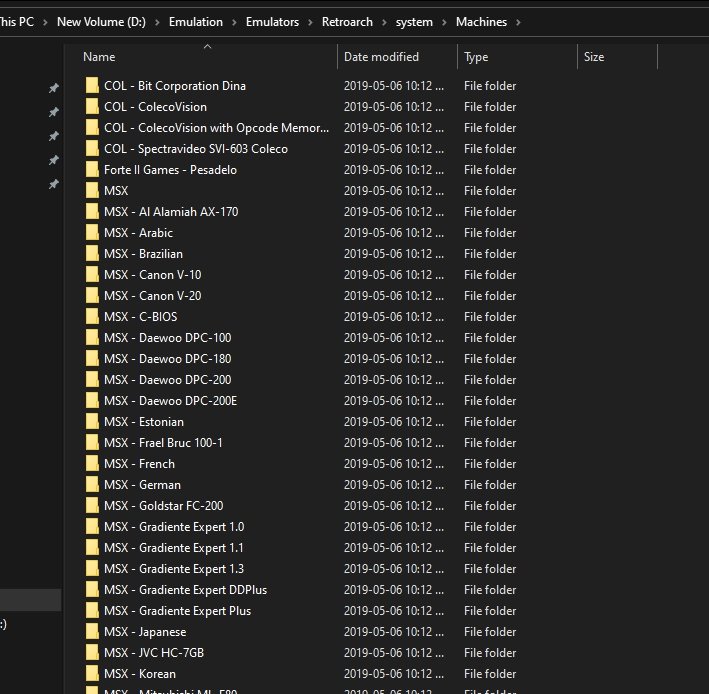Click the MSX - Daewoo DPC-180 folder icon

(92, 358)
